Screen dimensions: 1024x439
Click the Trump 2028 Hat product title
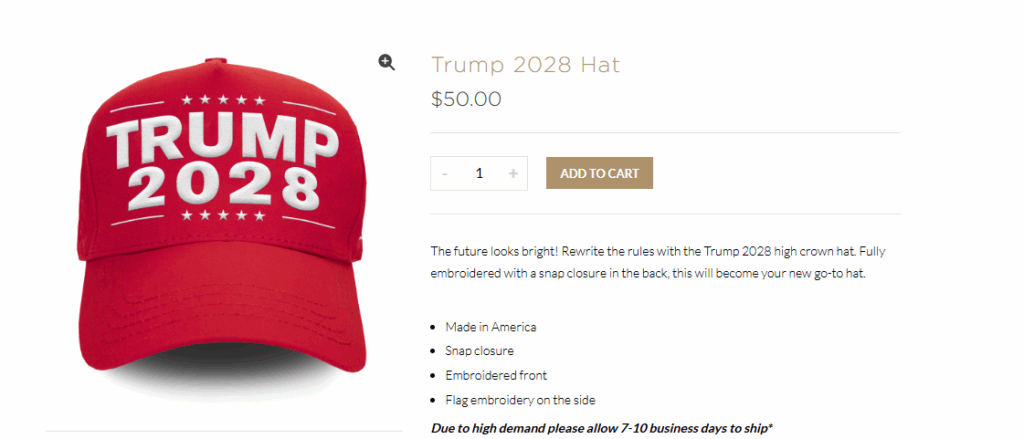(x=525, y=65)
